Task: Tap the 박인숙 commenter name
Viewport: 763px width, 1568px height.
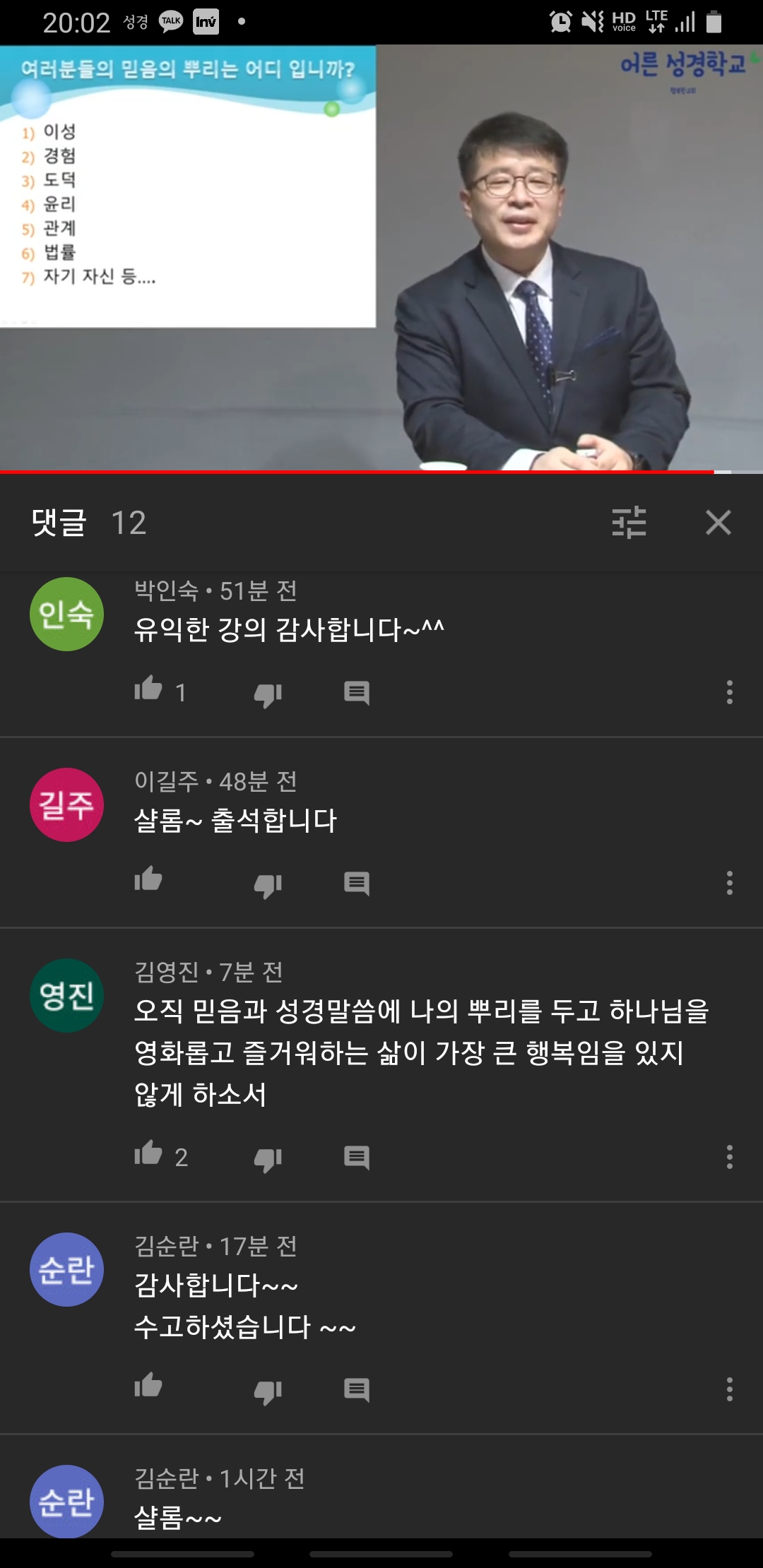Action: click(x=167, y=590)
